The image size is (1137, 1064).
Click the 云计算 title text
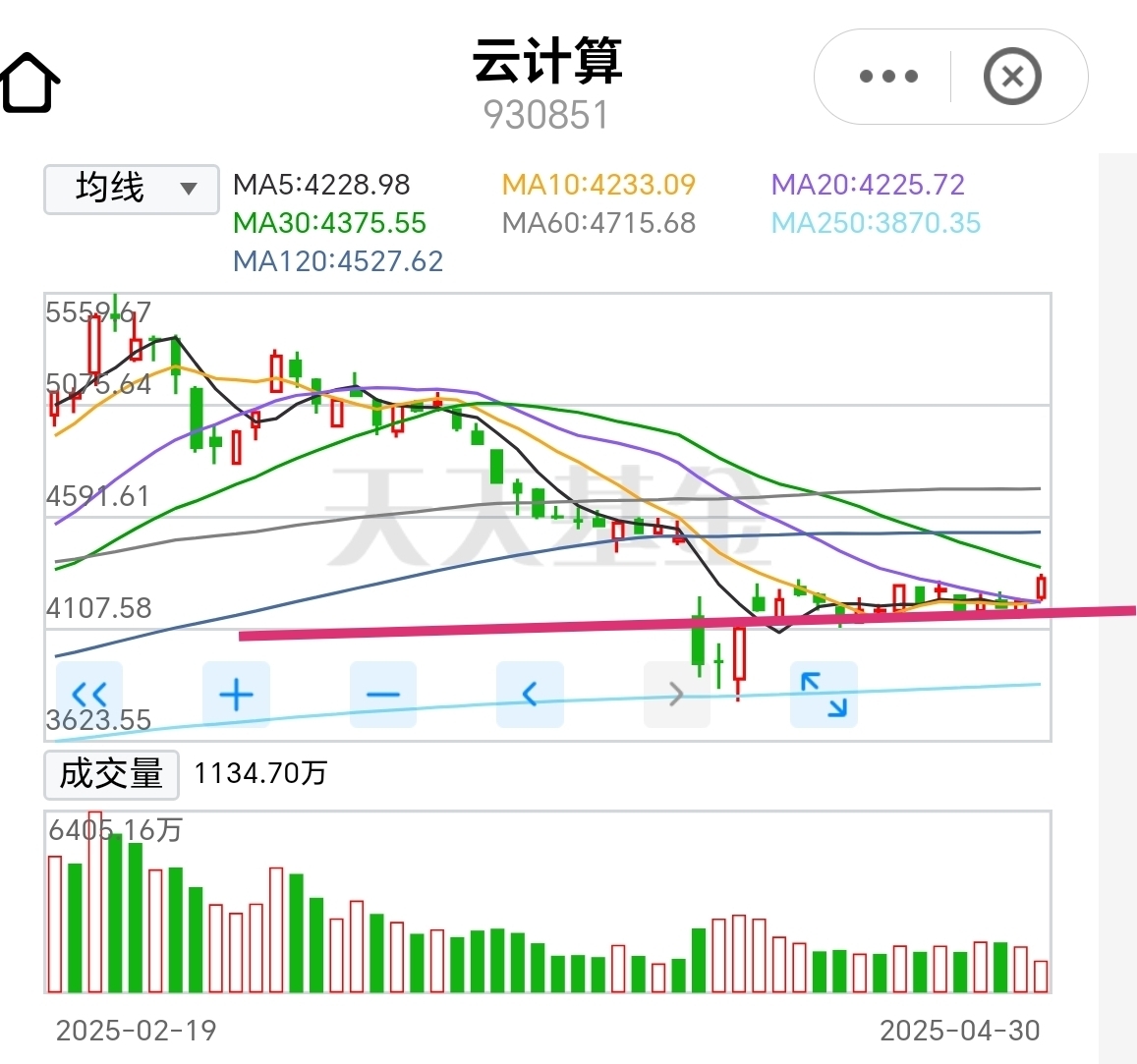point(547,61)
